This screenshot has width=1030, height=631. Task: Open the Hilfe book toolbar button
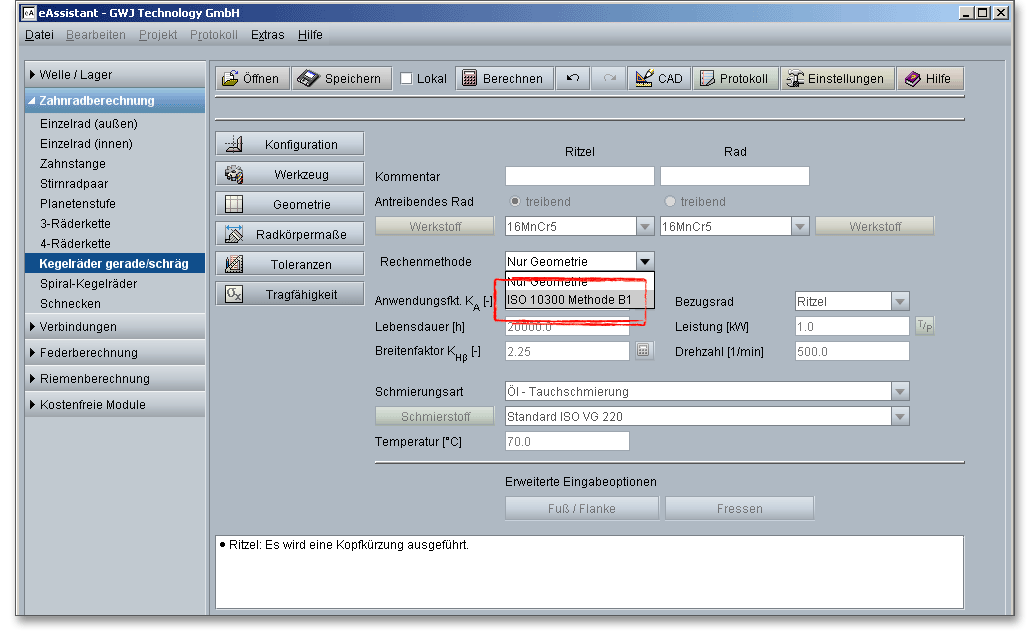(x=929, y=79)
